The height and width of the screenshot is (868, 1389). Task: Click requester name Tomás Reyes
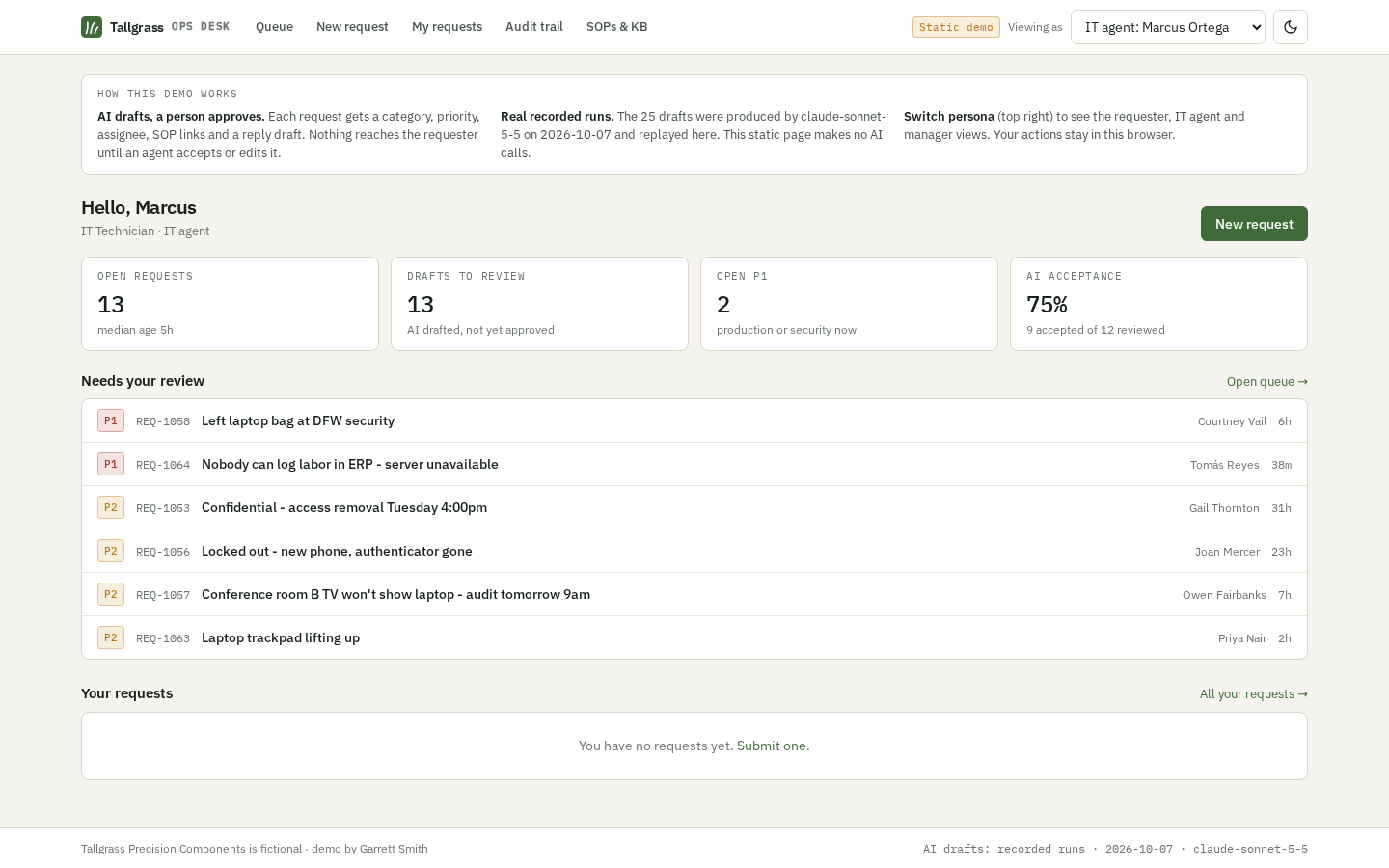[x=1224, y=465]
